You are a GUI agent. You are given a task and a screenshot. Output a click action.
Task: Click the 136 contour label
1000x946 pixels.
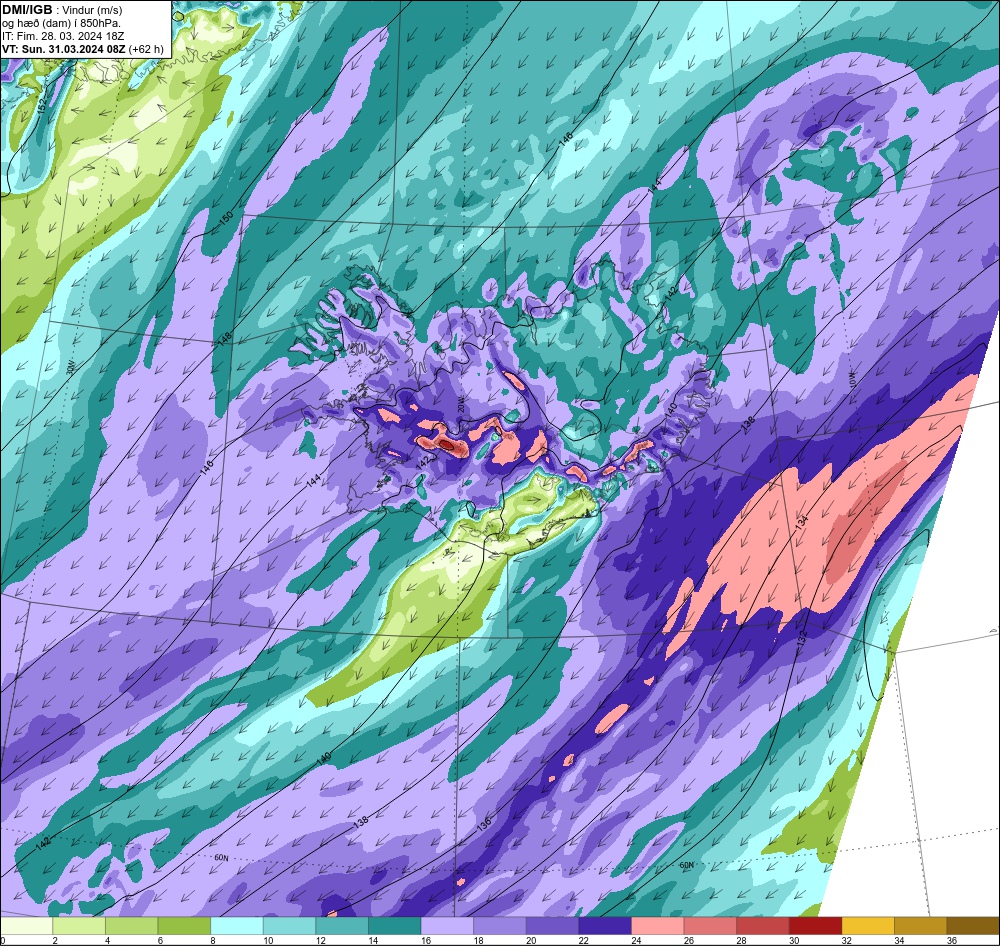coord(483,824)
